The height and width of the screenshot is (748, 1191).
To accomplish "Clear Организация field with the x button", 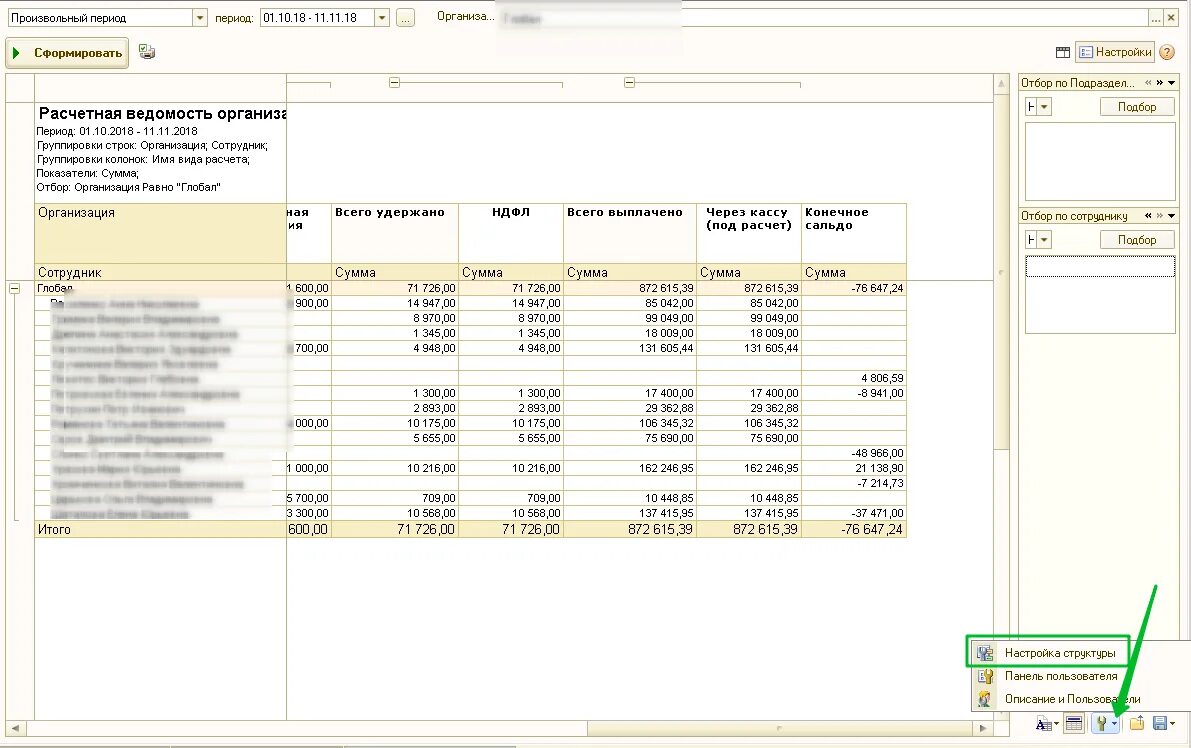I will pos(1172,17).
